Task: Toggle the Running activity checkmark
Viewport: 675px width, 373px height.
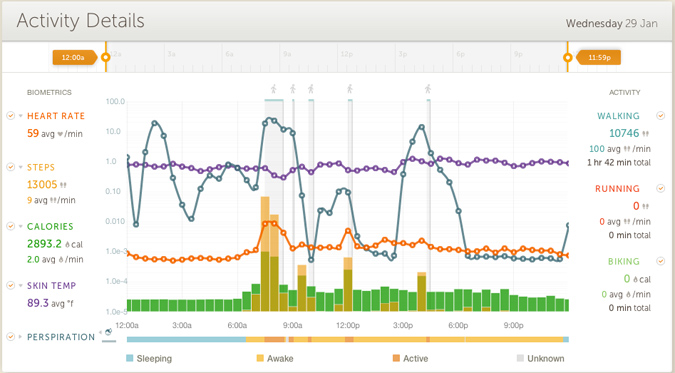Action: 660,188
